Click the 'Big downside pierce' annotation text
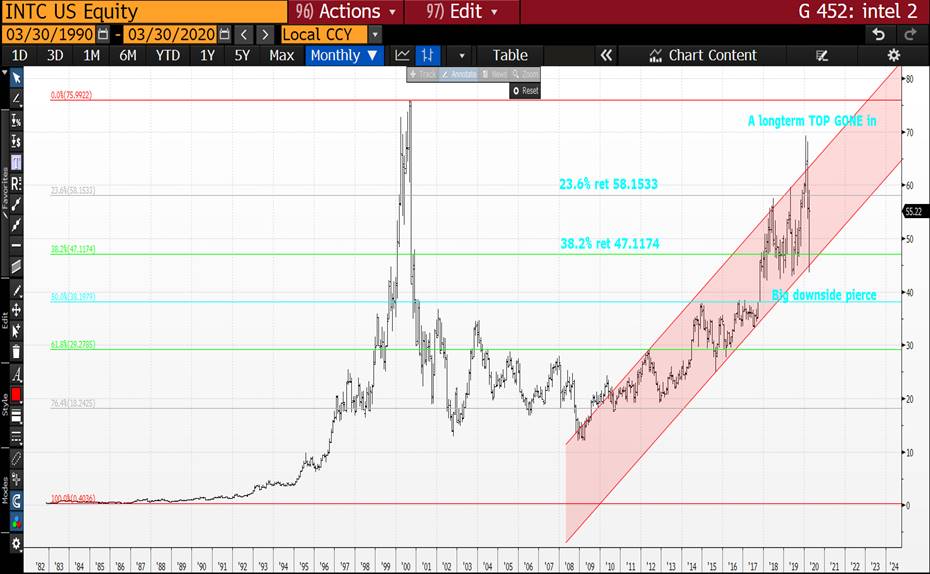This screenshot has width=930, height=574. point(824,295)
